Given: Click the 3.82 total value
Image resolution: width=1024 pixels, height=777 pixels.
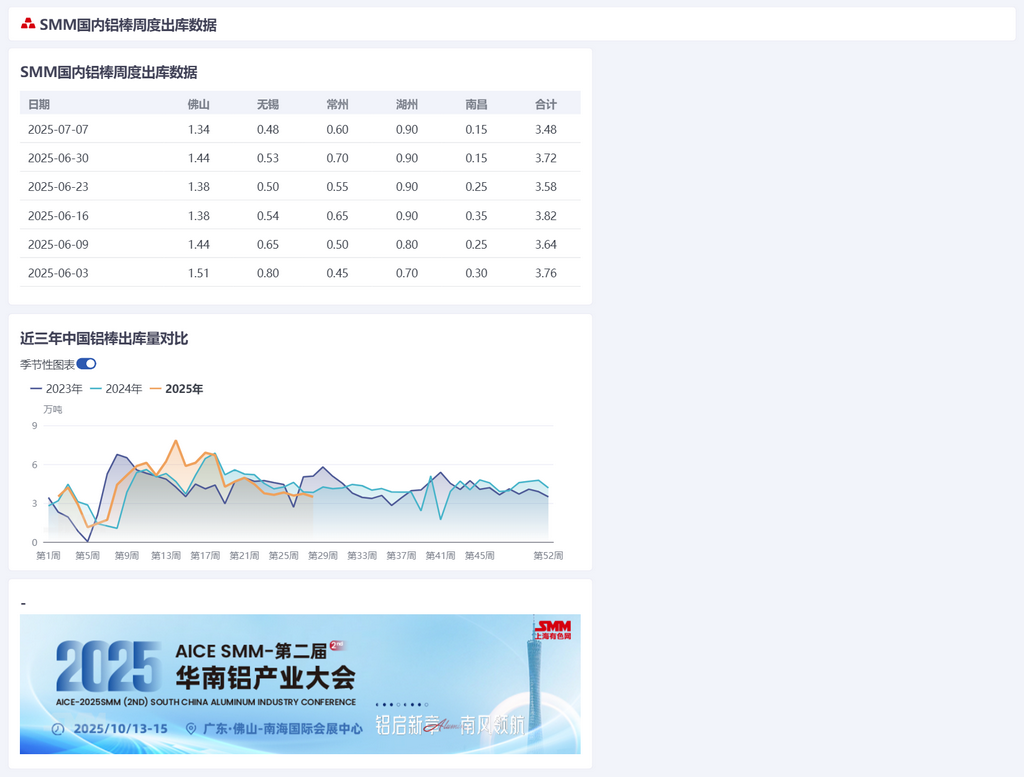Looking at the screenshot, I should point(546,215).
